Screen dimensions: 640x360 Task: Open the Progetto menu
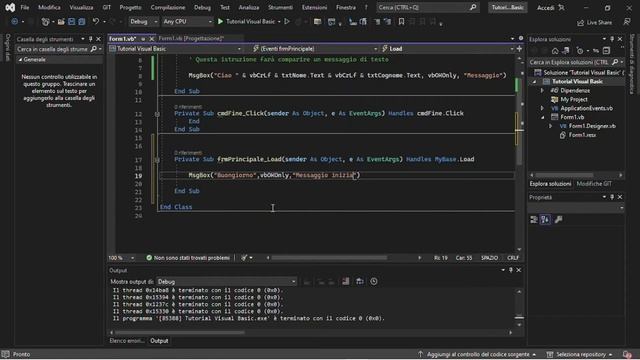(130, 7)
